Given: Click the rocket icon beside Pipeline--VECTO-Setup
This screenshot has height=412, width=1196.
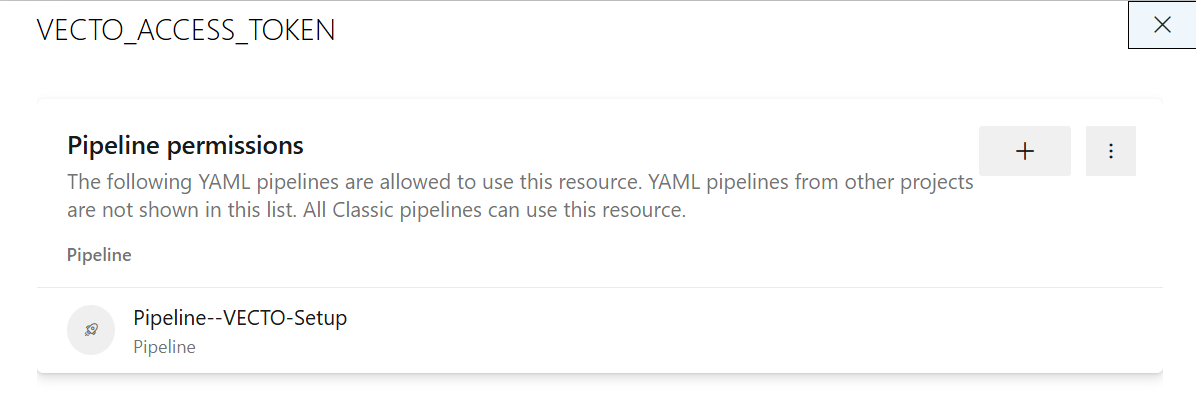Looking at the screenshot, I should click(91, 330).
